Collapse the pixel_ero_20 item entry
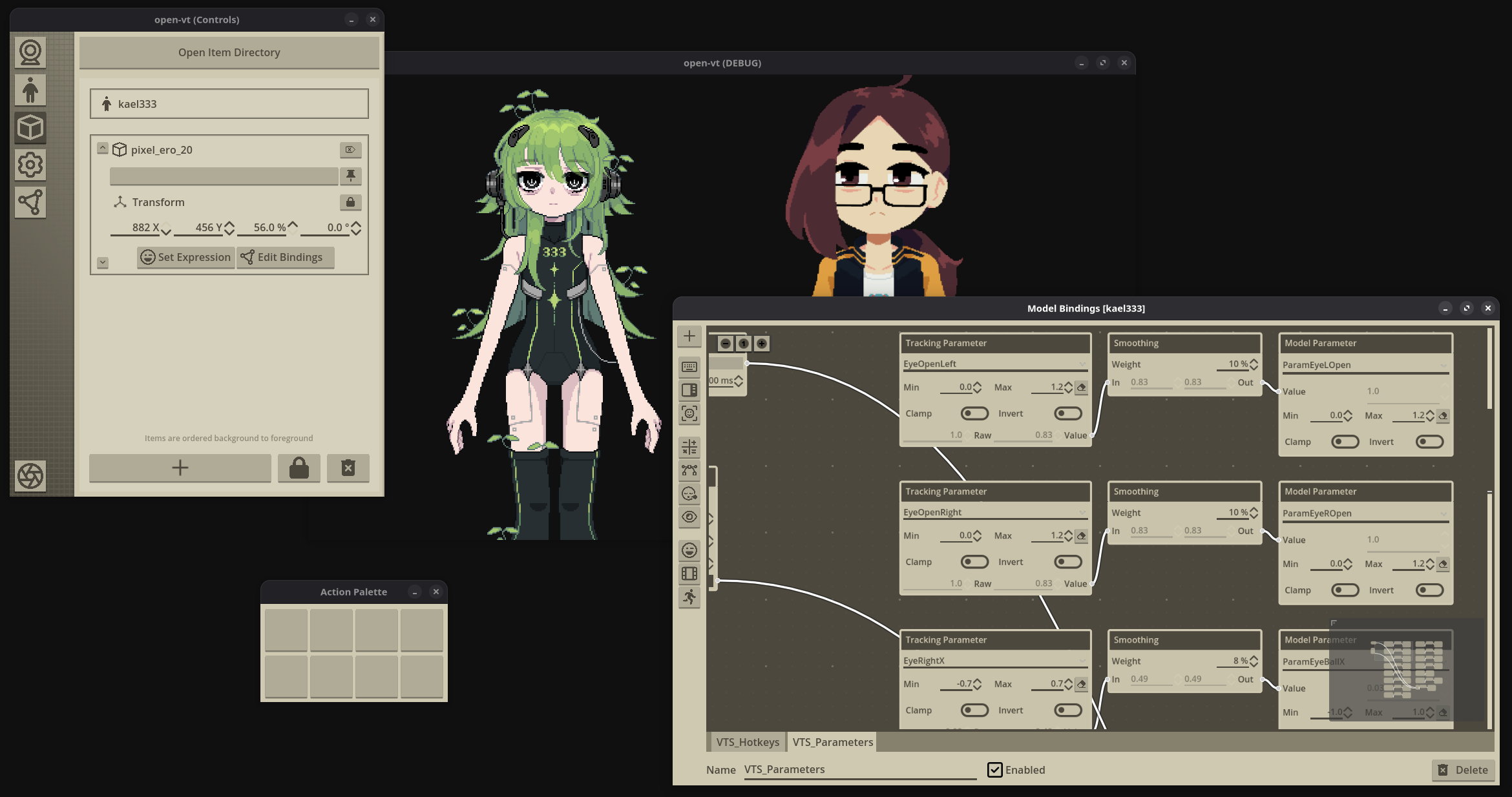Image resolution: width=1512 pixels, height=797 pixels. click(x=102, y=149)
